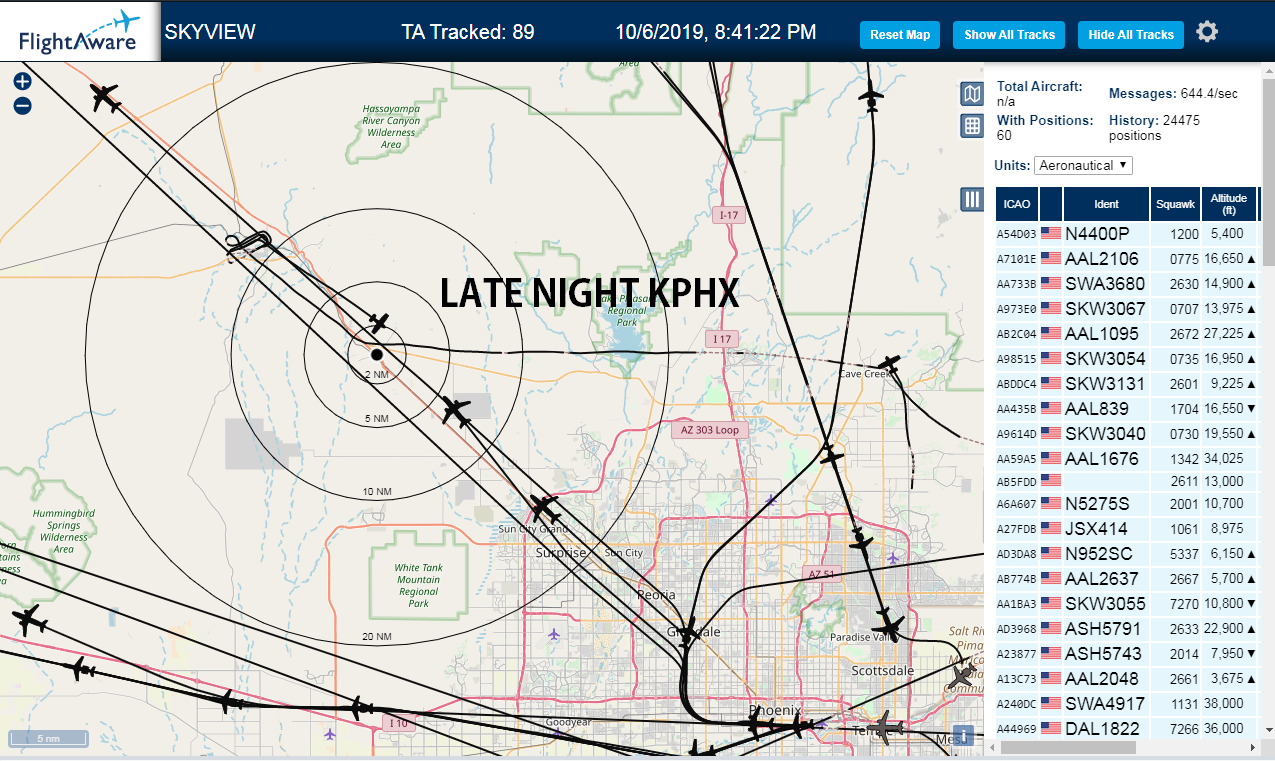
Task: Click the US flag for SWA3680
Action: coord(1051,284)
